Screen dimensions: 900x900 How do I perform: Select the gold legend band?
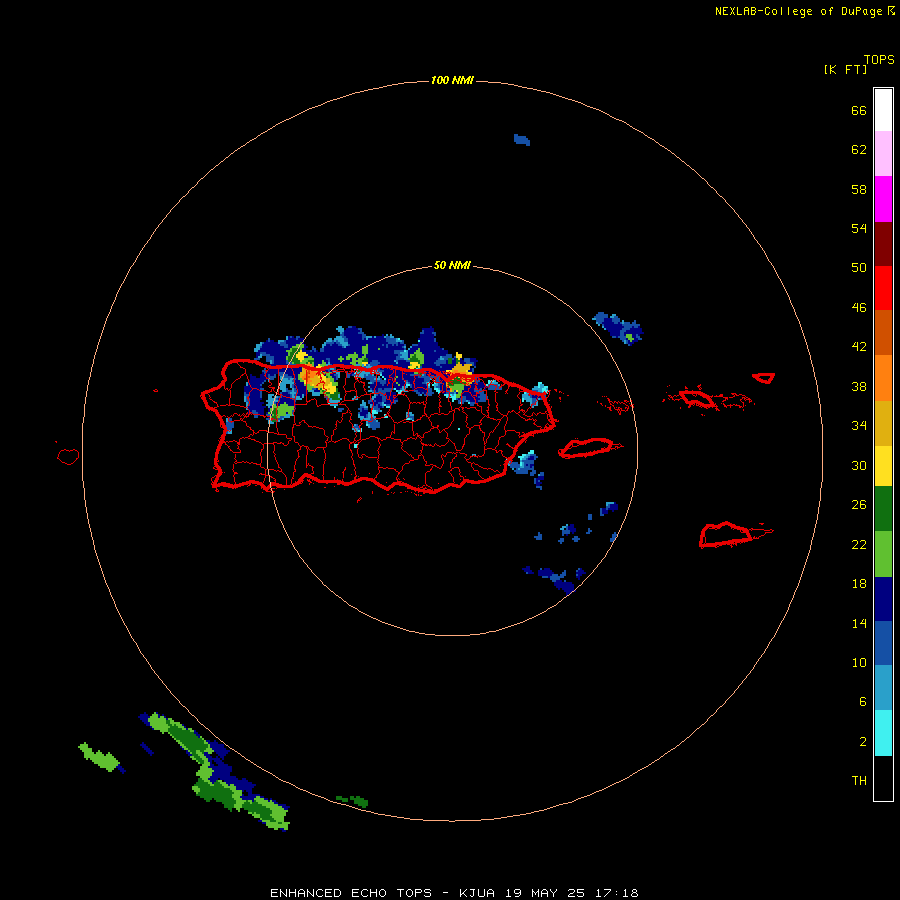883,423
